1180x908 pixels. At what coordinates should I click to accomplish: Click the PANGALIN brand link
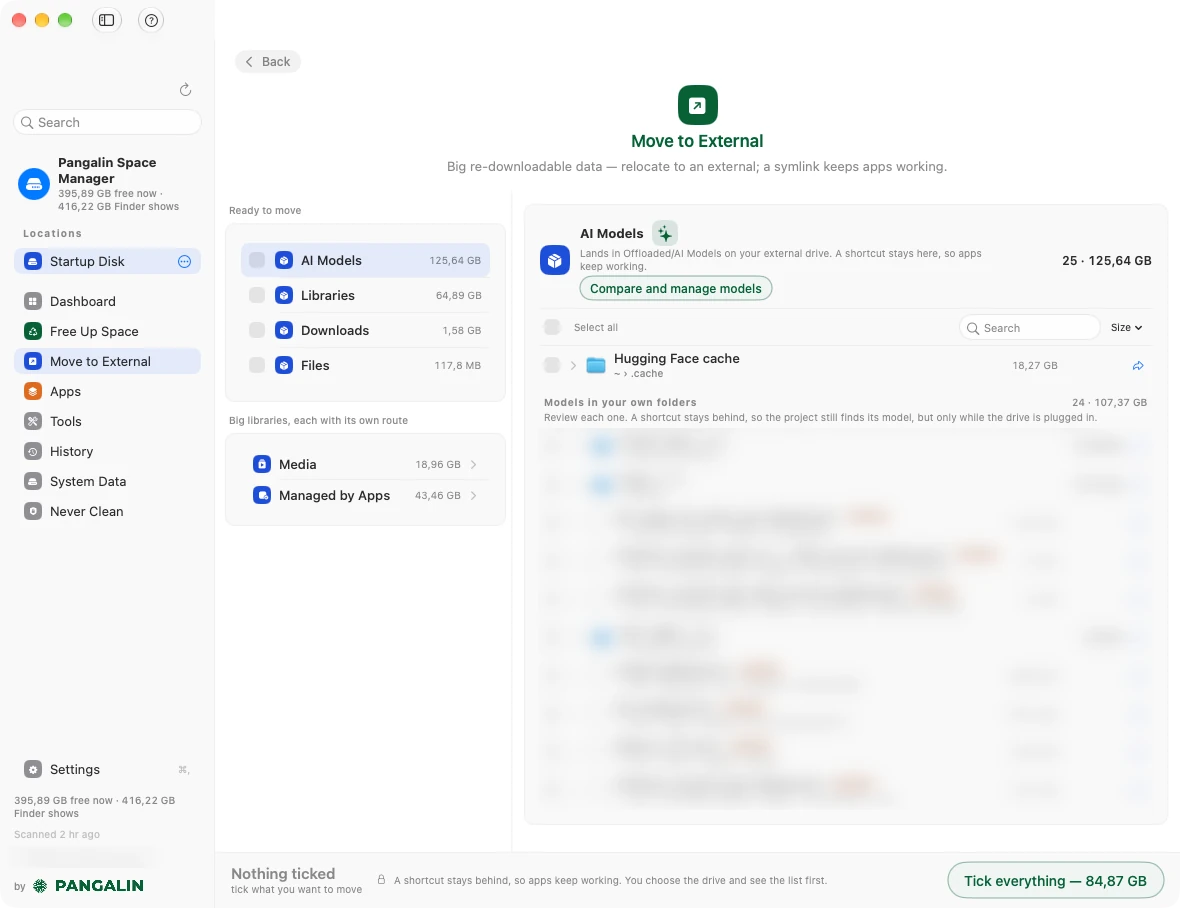tap(89, 886)
